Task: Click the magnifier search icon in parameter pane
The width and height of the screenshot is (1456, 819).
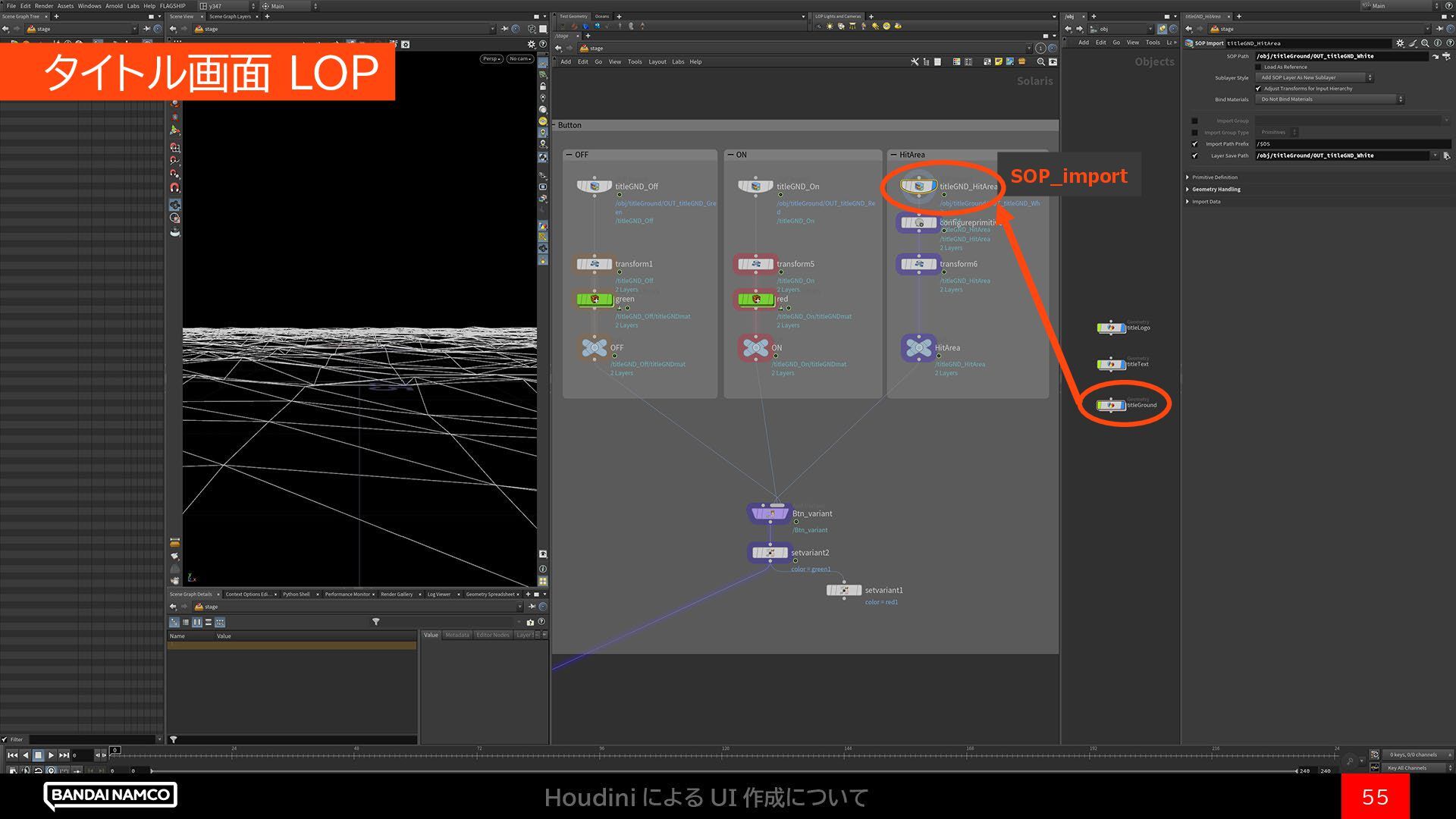Action: click(x=1425, y=43)
